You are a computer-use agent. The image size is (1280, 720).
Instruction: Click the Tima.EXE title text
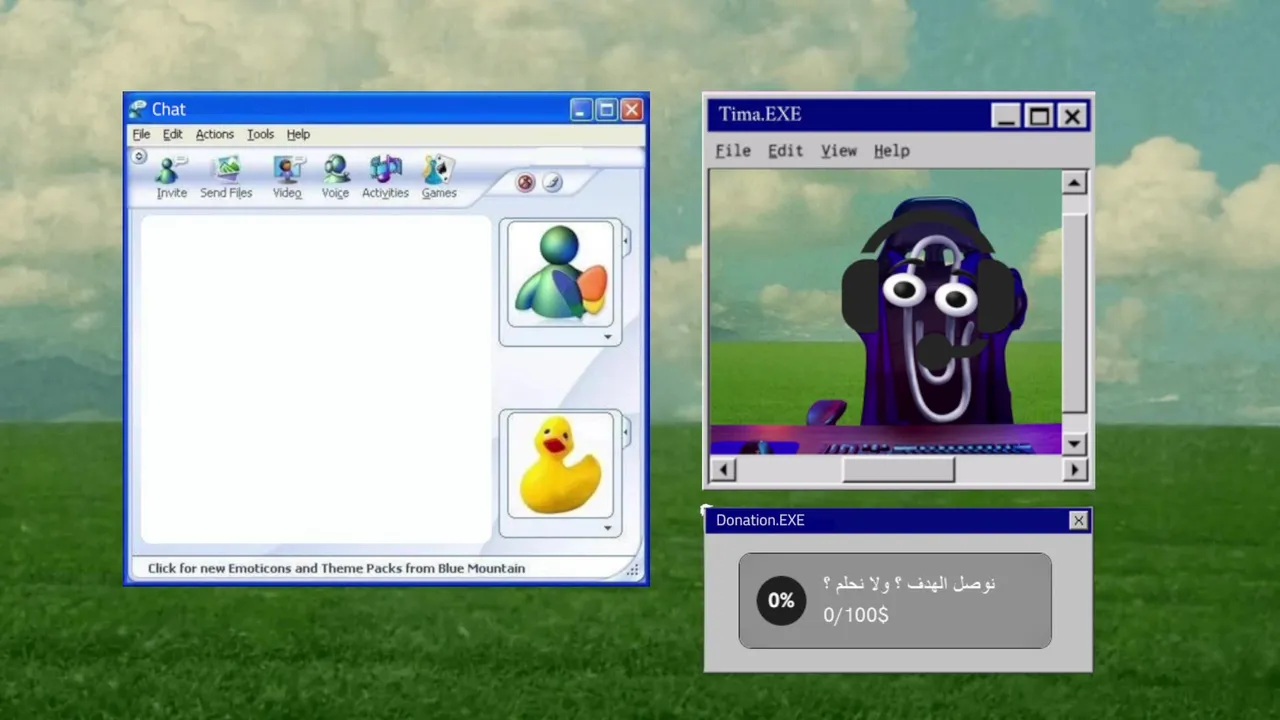click(x=760, y=114)
